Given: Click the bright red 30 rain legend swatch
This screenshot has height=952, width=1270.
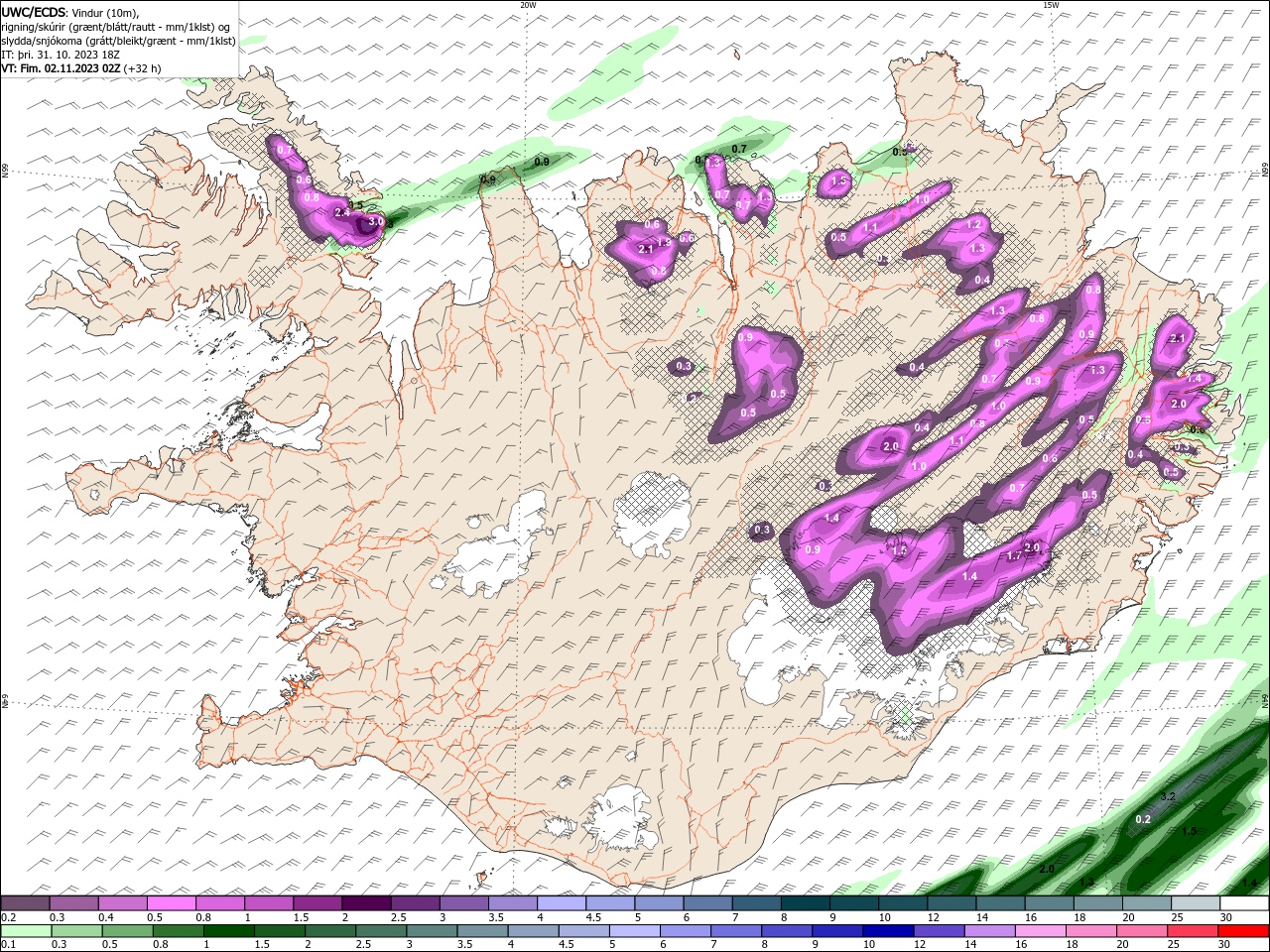Looking at the screenshot, I should point(1244,931).
